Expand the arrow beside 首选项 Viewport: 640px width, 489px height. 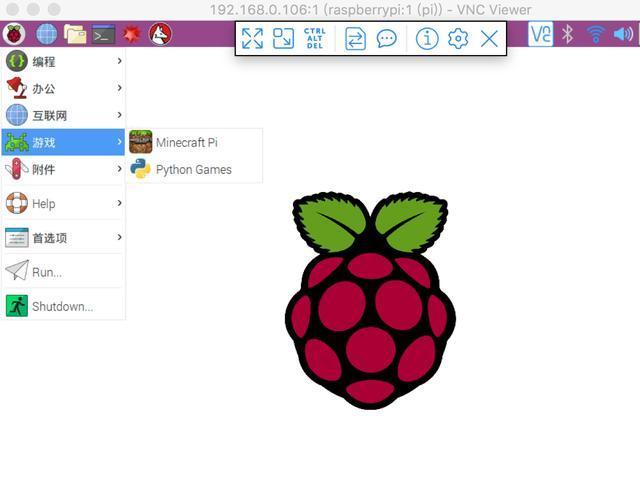pos(119,237)
